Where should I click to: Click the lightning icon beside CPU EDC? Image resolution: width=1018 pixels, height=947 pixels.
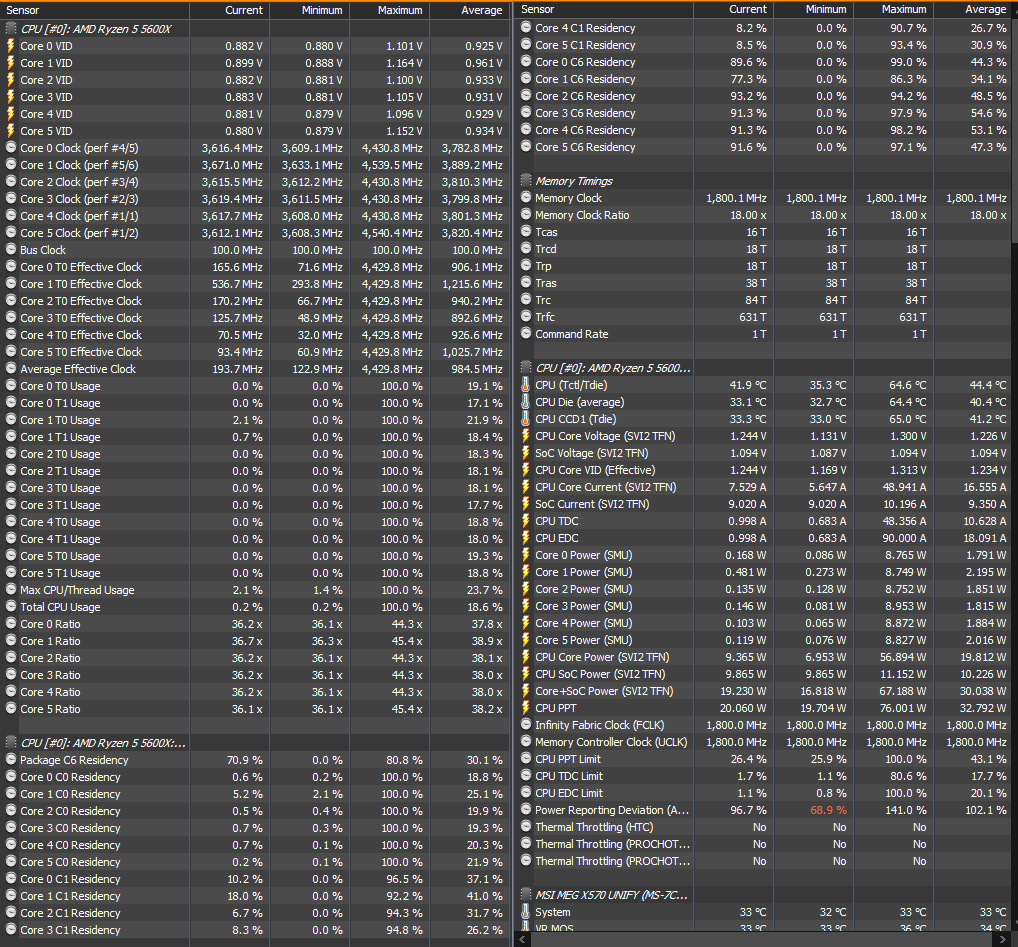pos(525,537)
